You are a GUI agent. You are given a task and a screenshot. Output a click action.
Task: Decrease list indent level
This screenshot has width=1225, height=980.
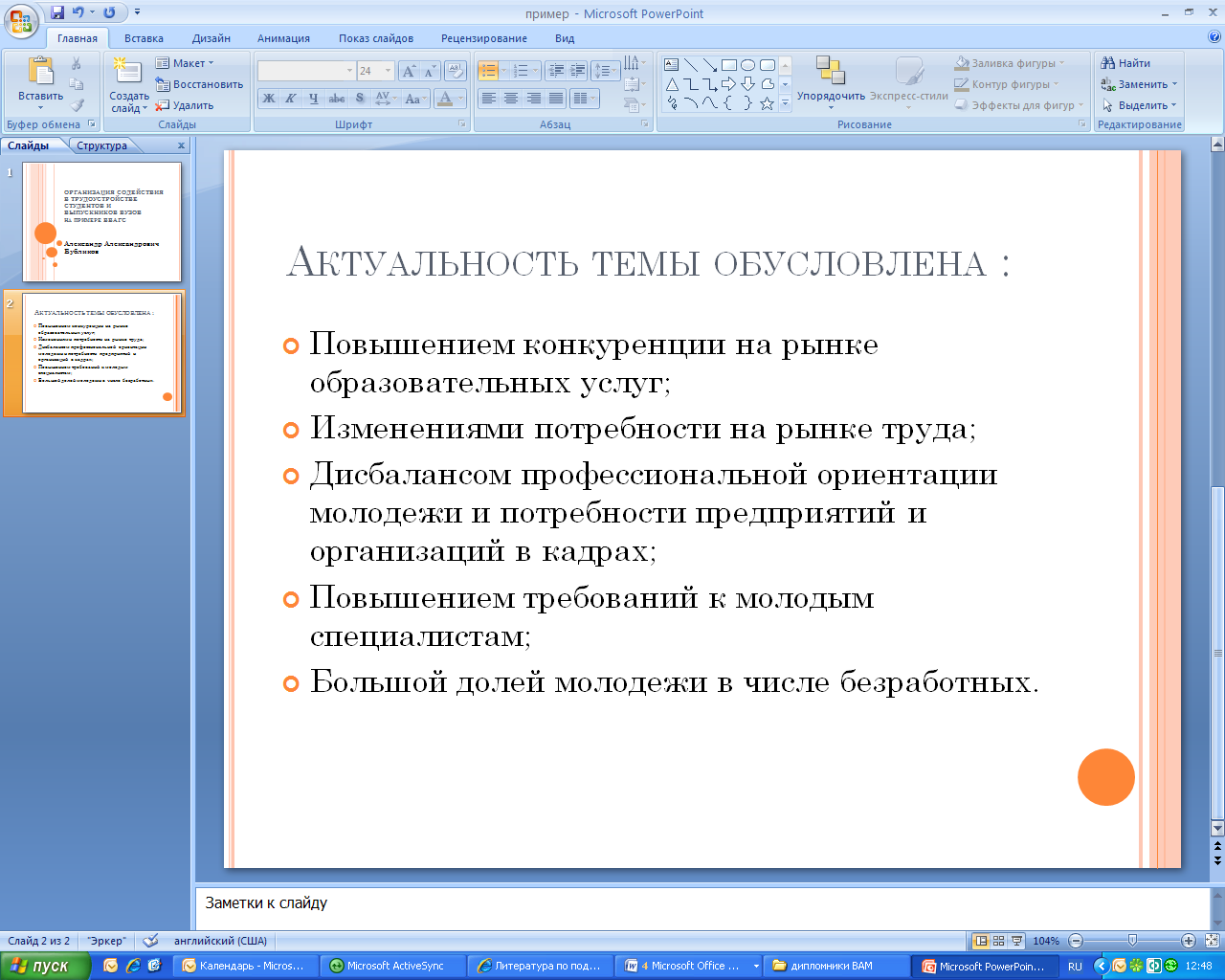(x=556, y=71)
